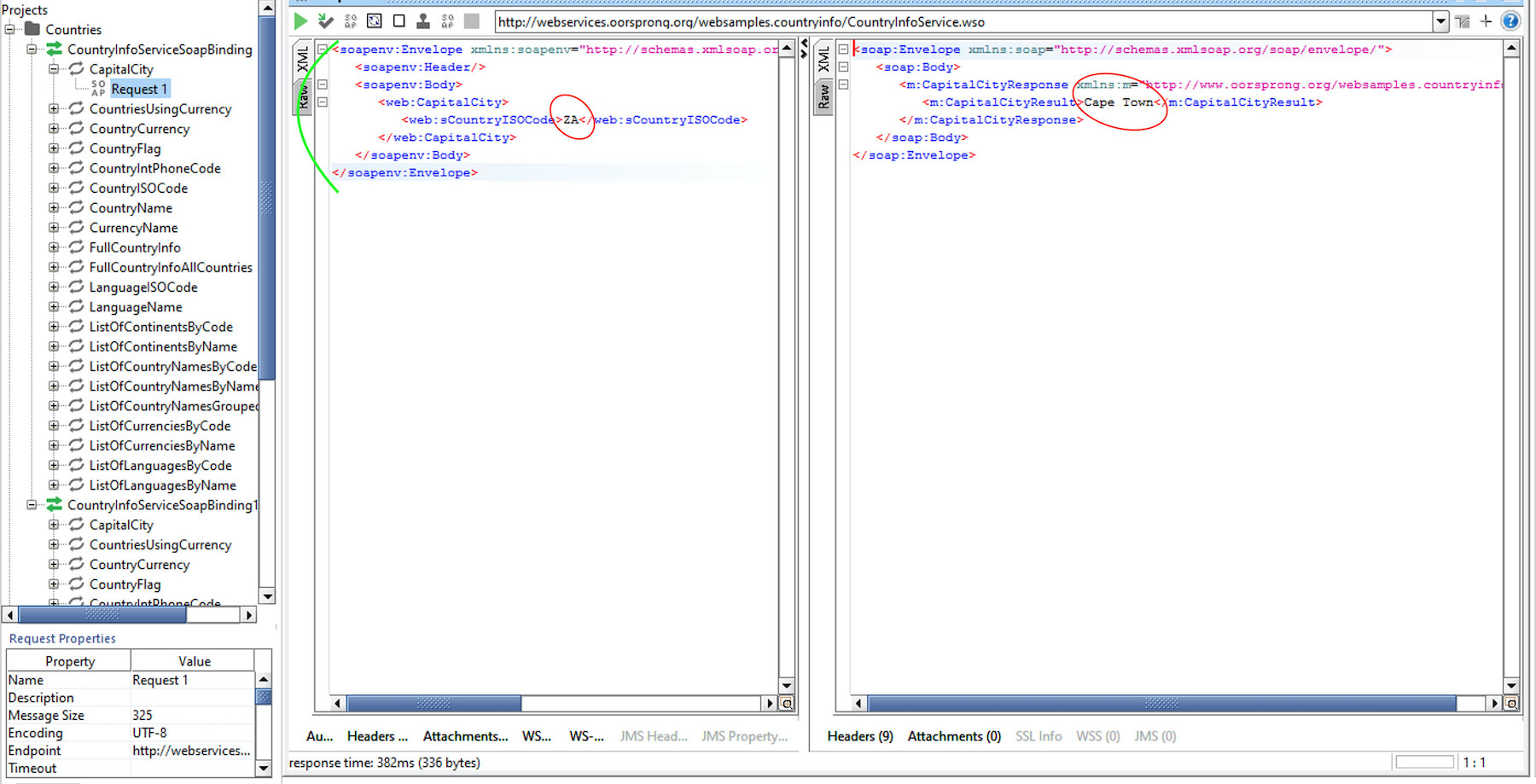This screenshot has height=784, width=1536.
Task: Click the green Submit request play button
Action: [300, 21]
